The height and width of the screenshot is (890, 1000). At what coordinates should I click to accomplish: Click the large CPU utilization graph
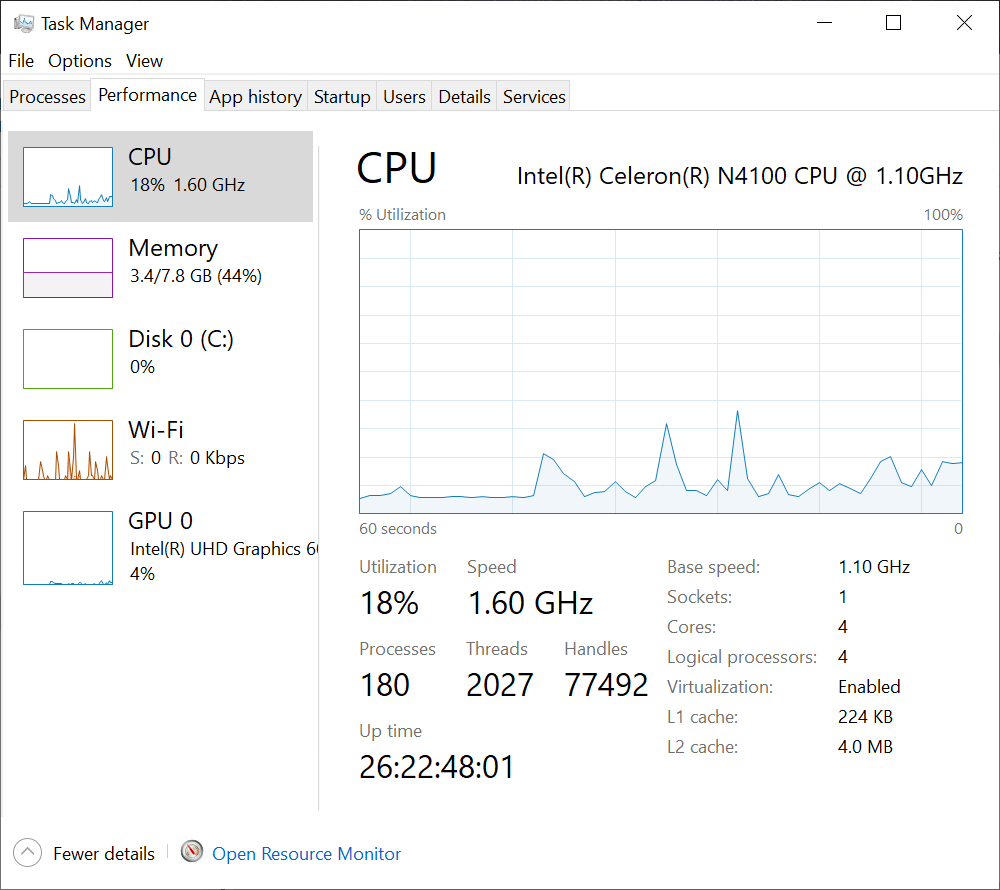pyautogui.click(x=661, y=371)
